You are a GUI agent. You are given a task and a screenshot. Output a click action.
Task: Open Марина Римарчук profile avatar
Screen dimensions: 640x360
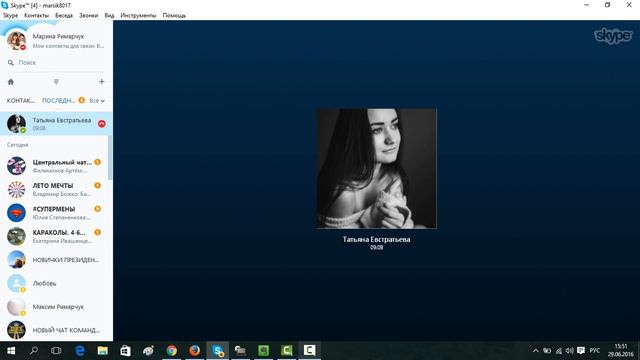16,40
